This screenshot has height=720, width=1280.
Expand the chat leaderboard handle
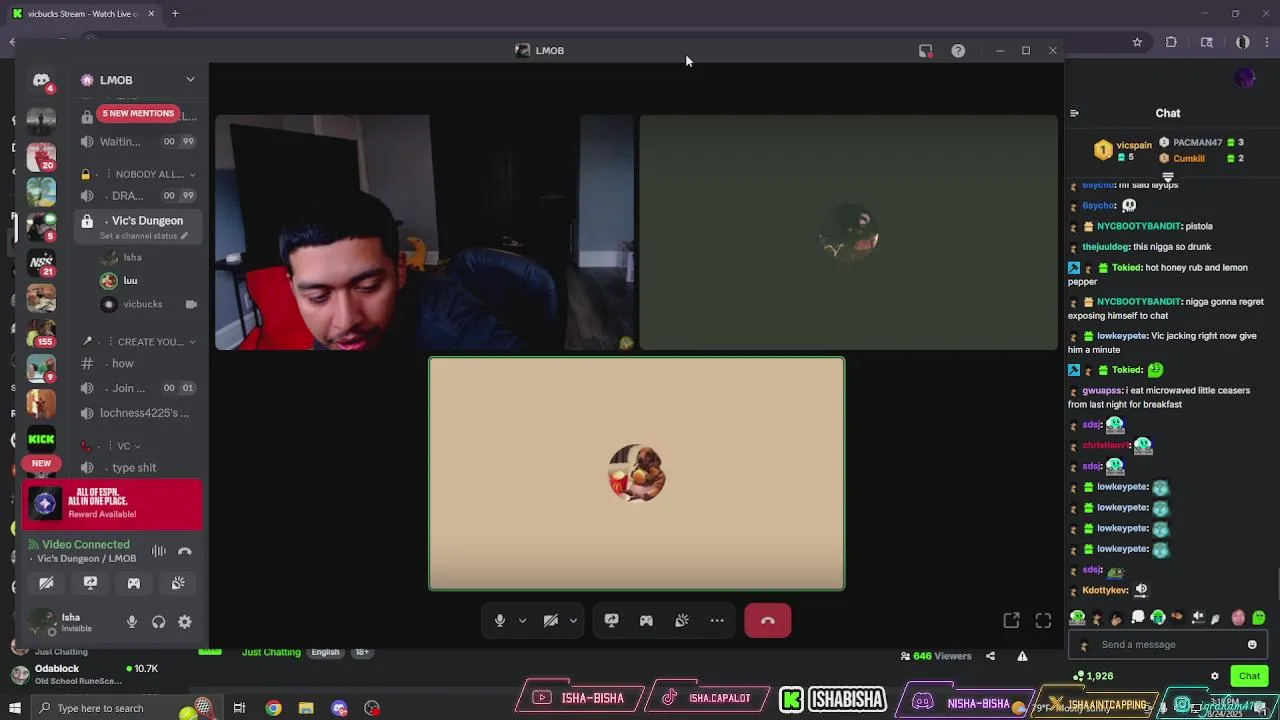1167,177
